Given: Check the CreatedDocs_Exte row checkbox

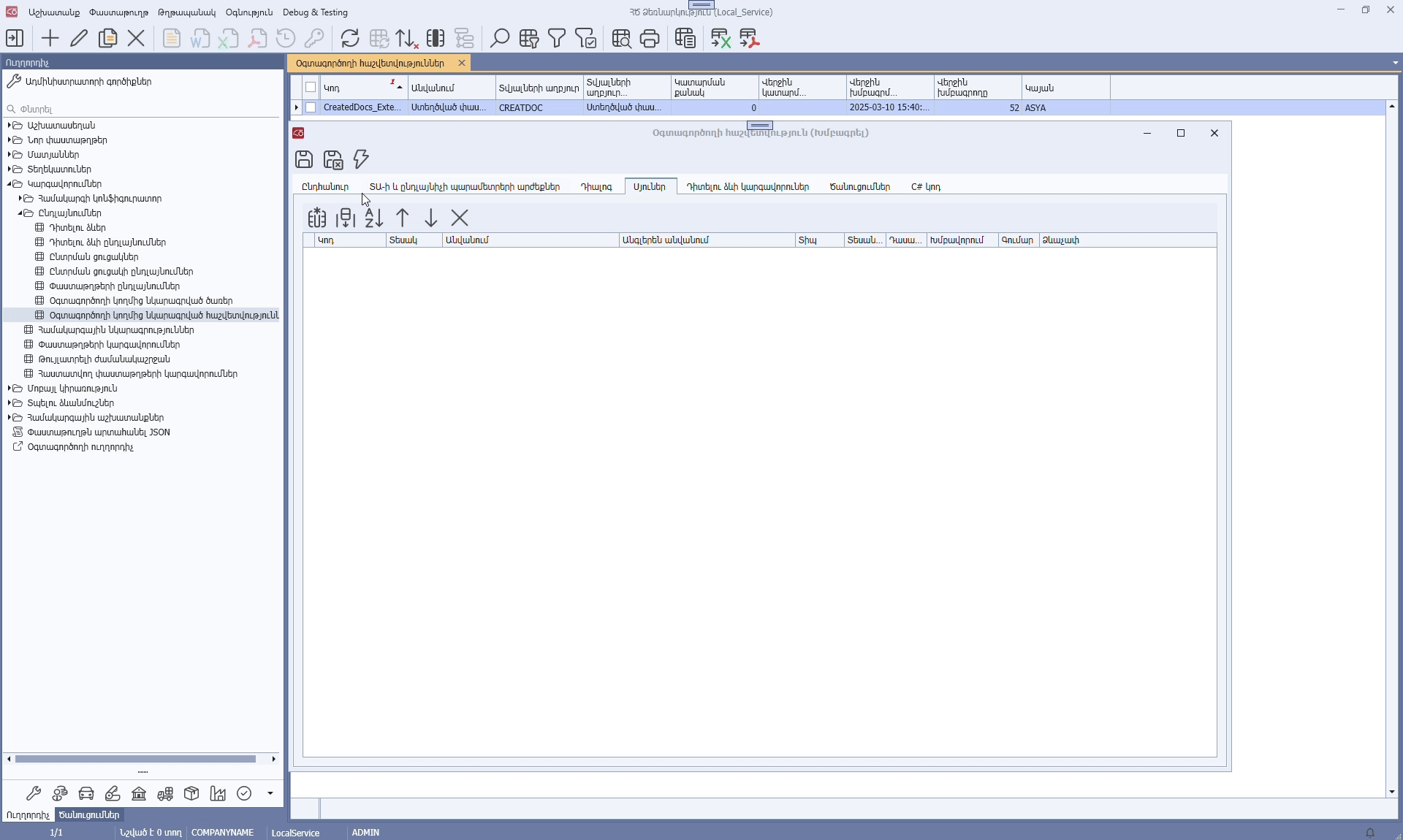Looking at the screenshot, I should click(x=311, y=107).
